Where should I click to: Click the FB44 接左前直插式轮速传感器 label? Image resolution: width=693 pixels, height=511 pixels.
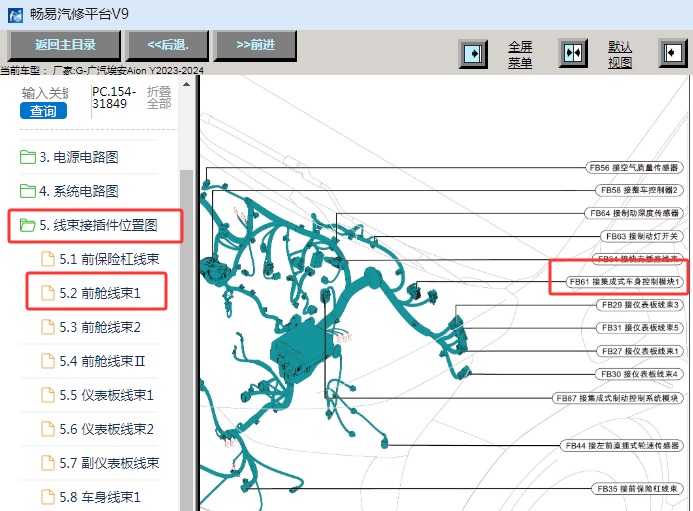tap(622, 446)
